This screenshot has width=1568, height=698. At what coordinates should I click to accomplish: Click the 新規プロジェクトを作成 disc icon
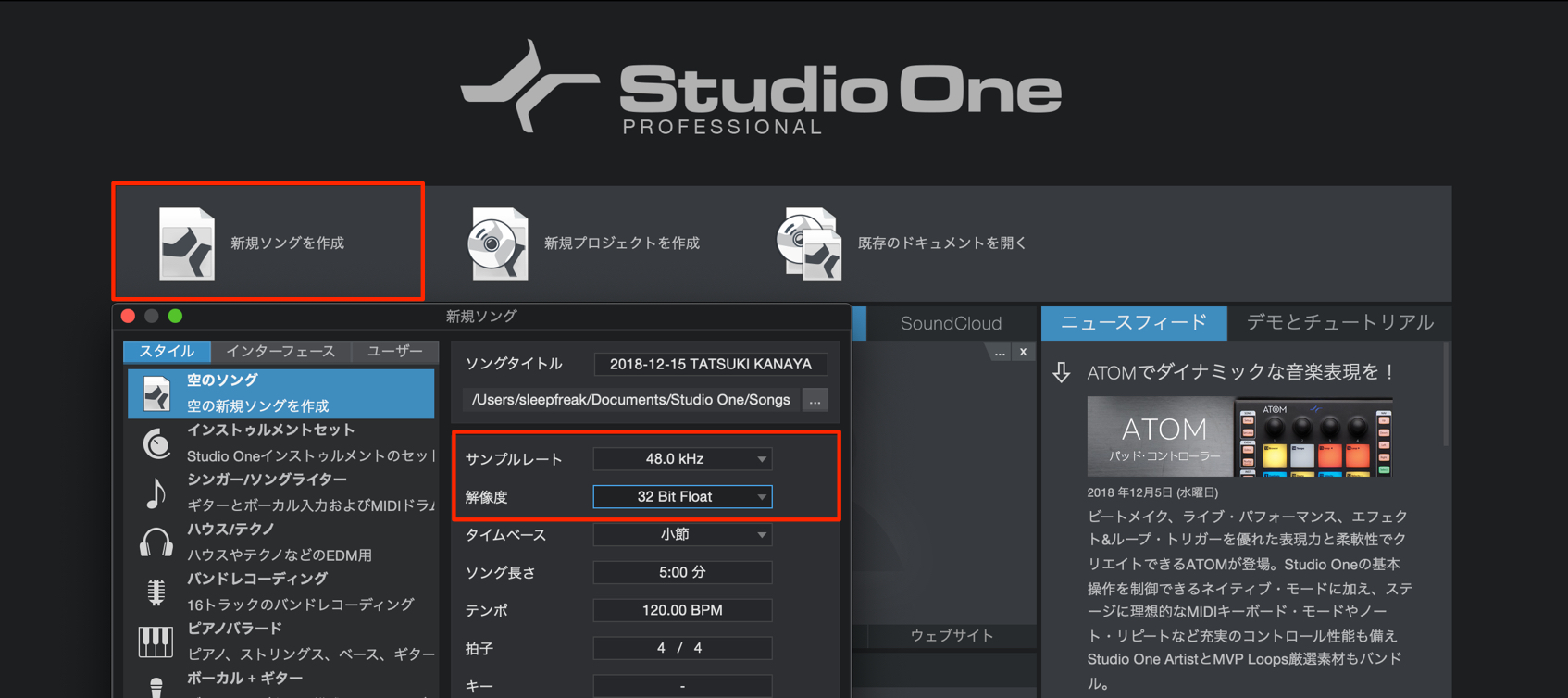click(x=498, y=243)
